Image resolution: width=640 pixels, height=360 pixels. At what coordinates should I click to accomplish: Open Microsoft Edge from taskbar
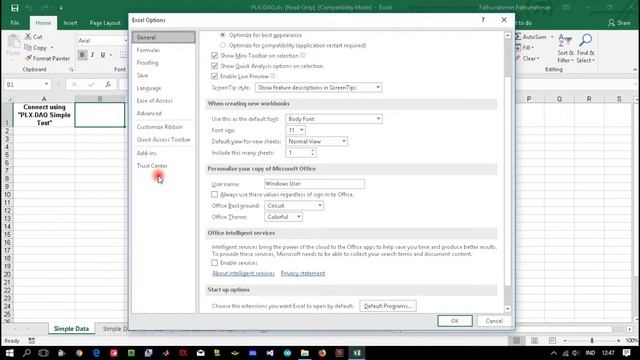point(96,353)
